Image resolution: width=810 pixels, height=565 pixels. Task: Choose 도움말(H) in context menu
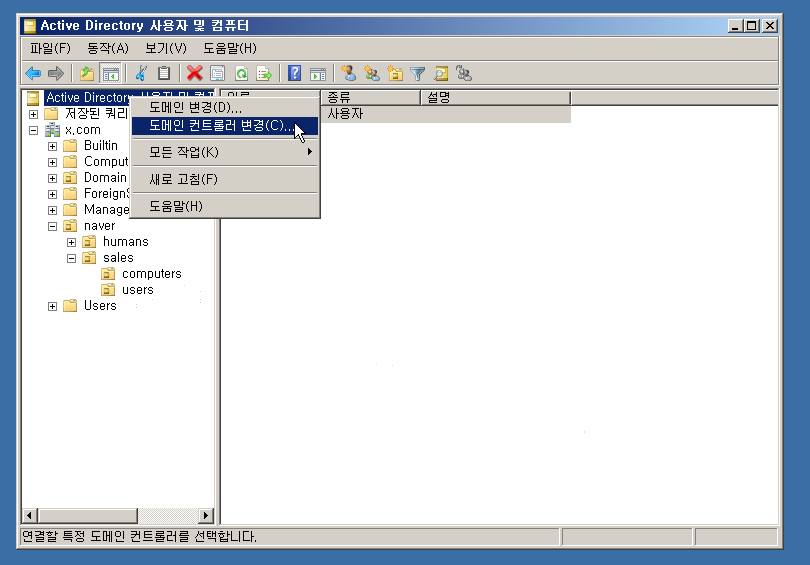pos(225,206)
